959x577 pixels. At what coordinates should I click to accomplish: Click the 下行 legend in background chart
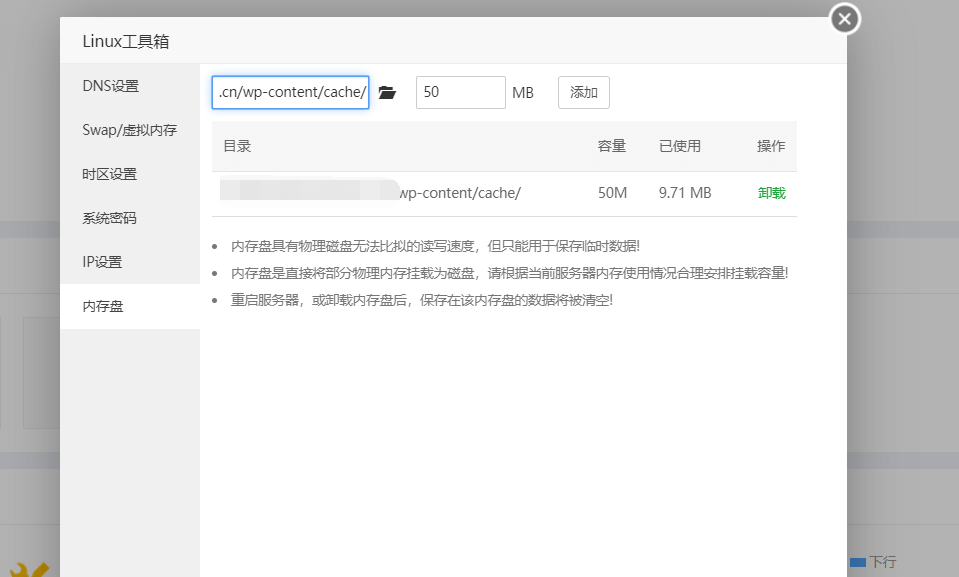click(882, 563)
